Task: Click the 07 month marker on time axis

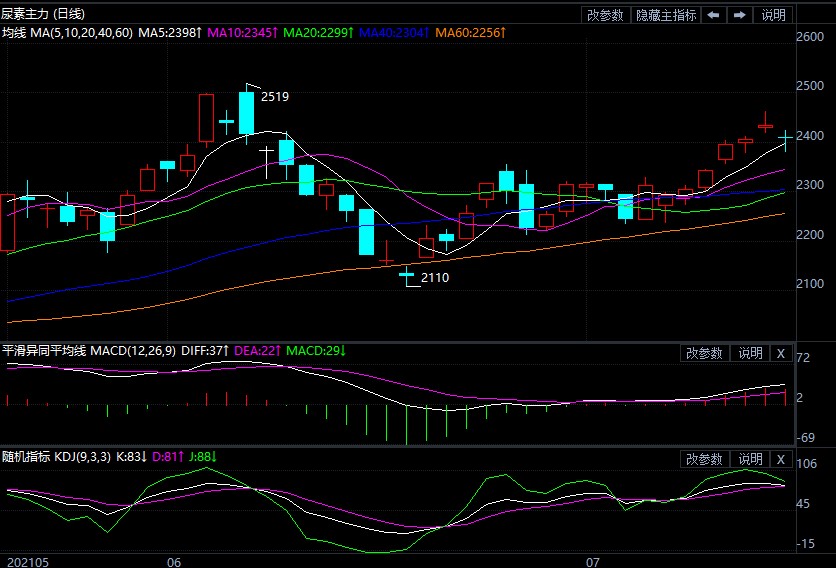Action: coord(593,561)
